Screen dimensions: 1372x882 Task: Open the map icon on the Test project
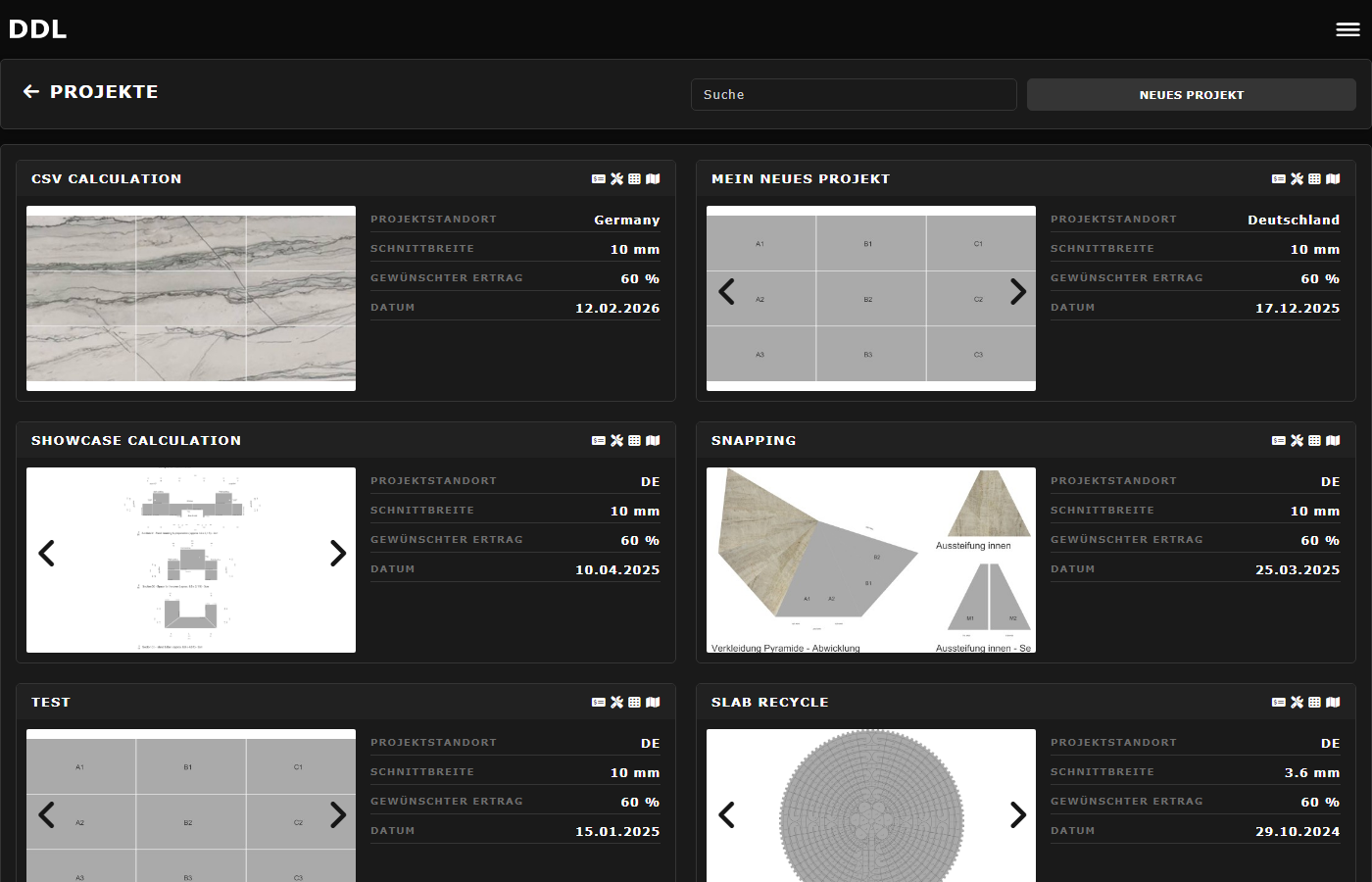(x=654, y=702)
